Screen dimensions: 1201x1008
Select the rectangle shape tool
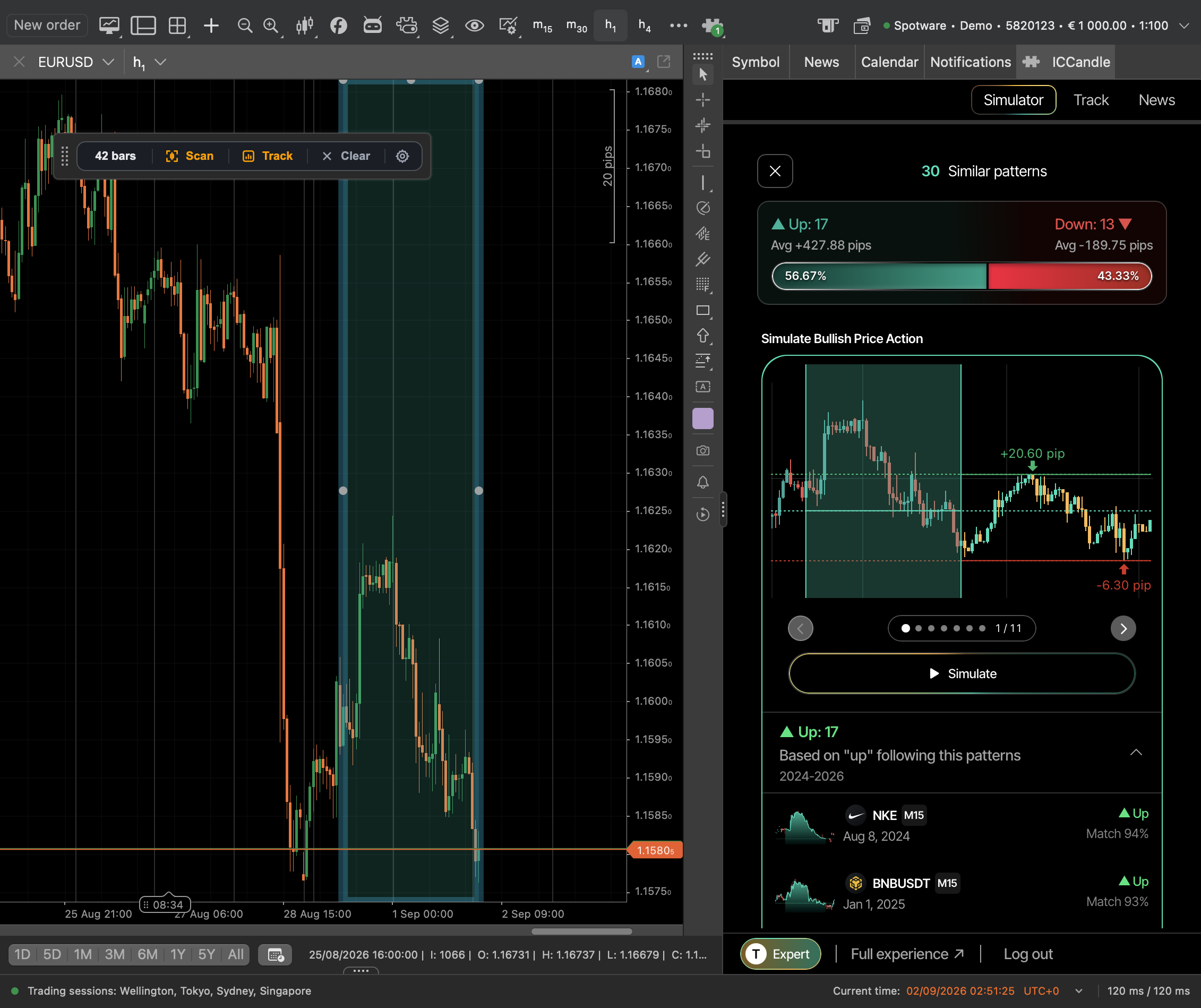pyautogui.click(x=703, y=311)
